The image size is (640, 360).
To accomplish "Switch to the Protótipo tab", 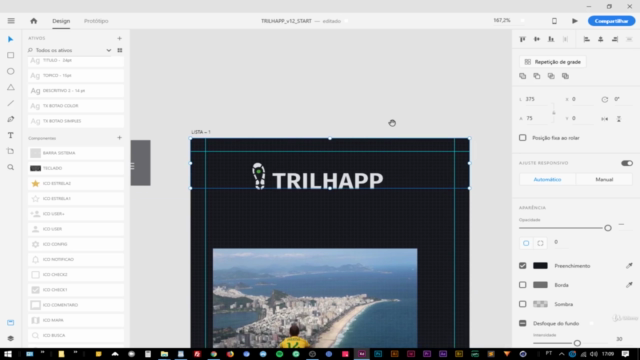I will (x=96, y=21).
